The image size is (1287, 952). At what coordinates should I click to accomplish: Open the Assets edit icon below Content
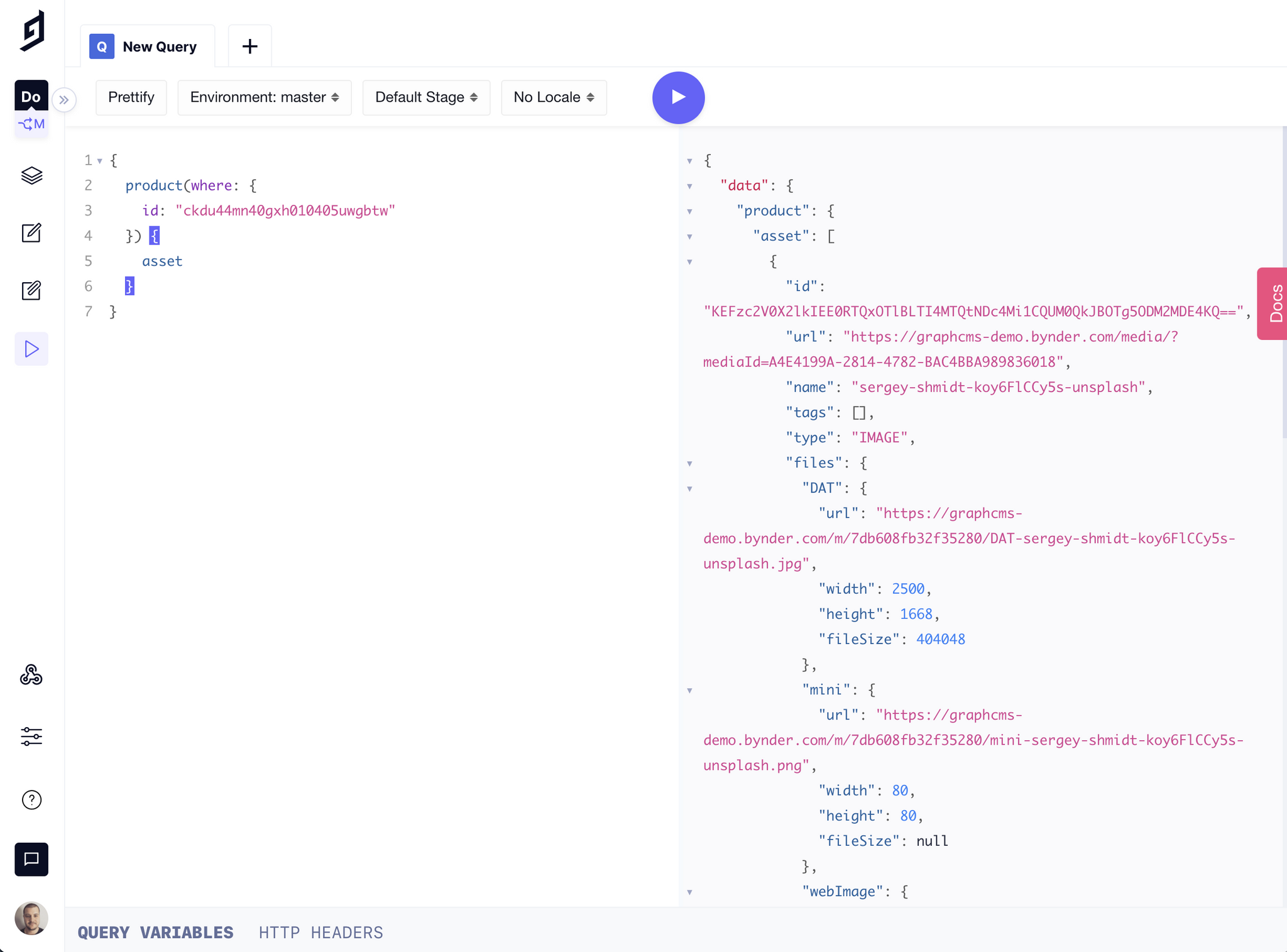[31, 291]
